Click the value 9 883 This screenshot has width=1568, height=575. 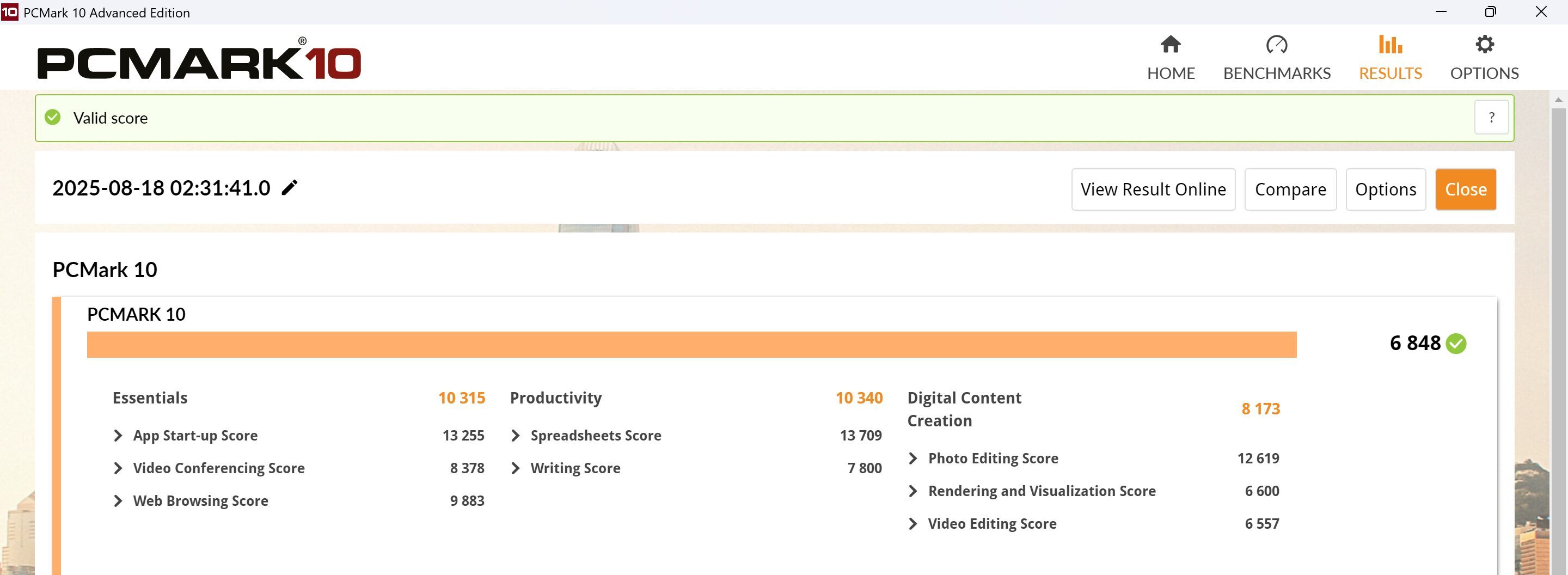pyautogui.click(x=468, y=501)
